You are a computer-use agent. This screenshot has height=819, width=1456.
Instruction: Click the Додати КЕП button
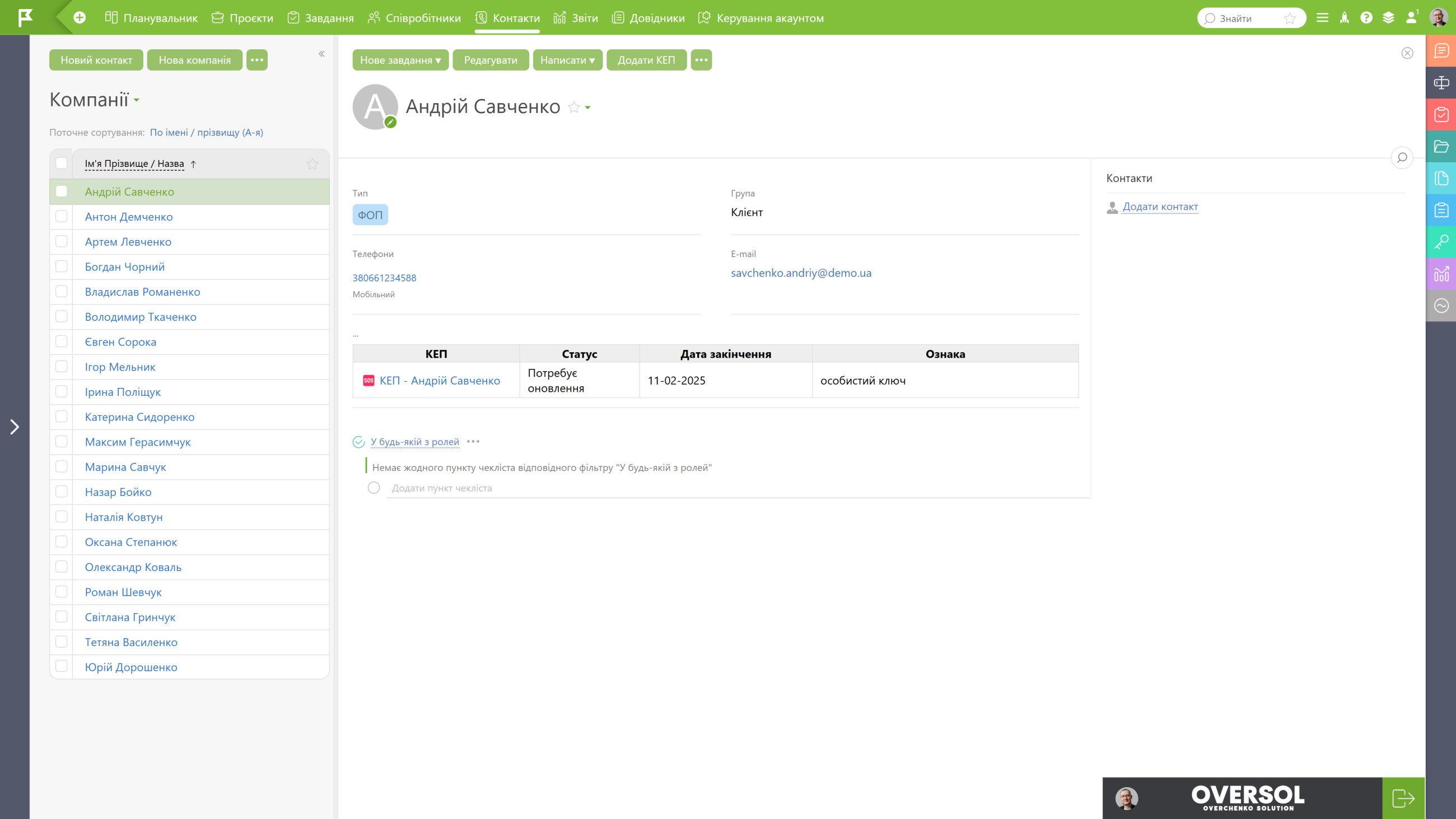tap(646, 60)
